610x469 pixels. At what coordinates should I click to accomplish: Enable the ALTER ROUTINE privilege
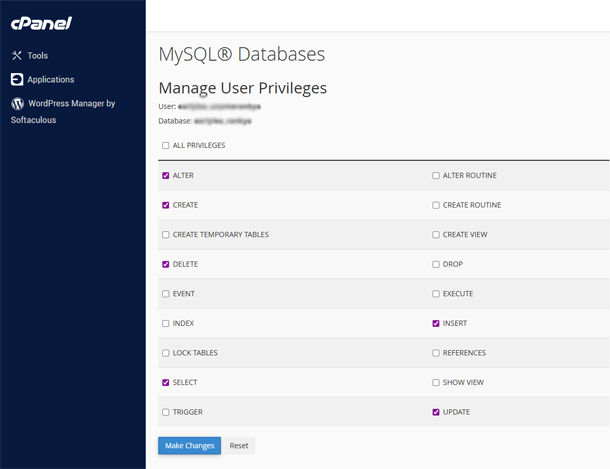(436, 175)
